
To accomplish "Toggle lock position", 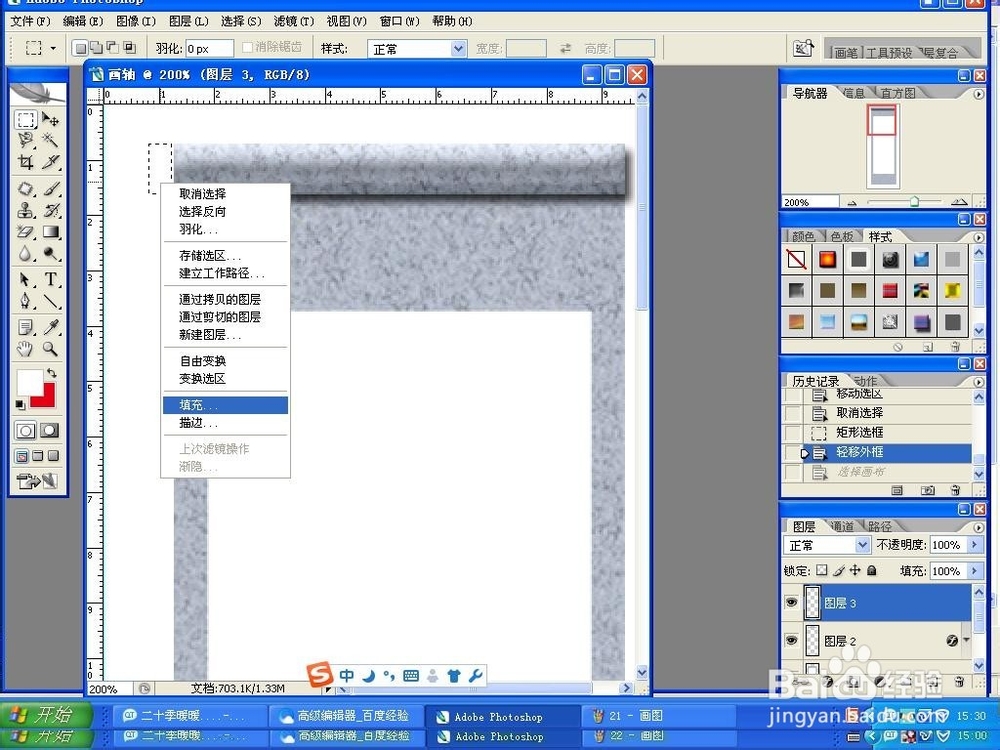I will tap(855, 570).
